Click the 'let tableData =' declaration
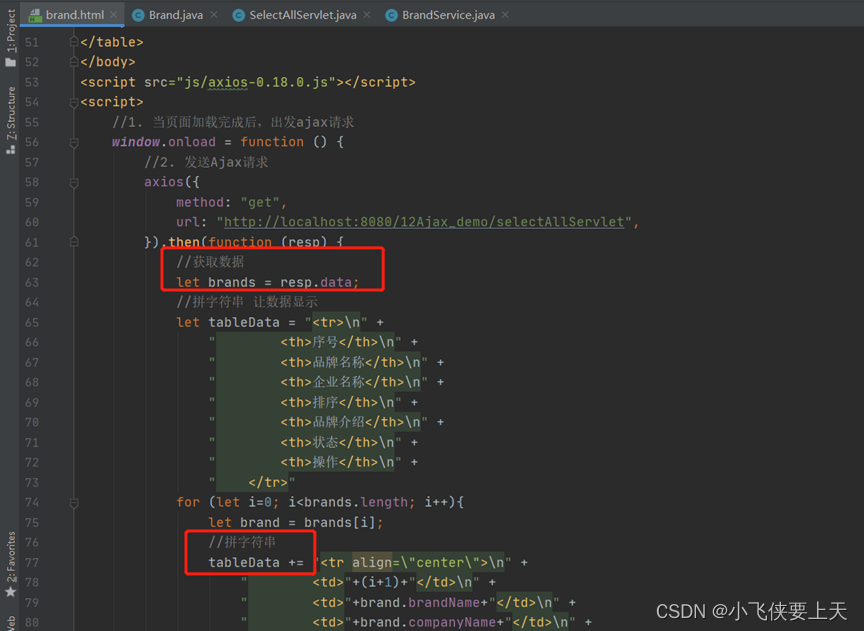Image resolution: width=864 pixels, height=631 pixels. (x=236, y=322)
